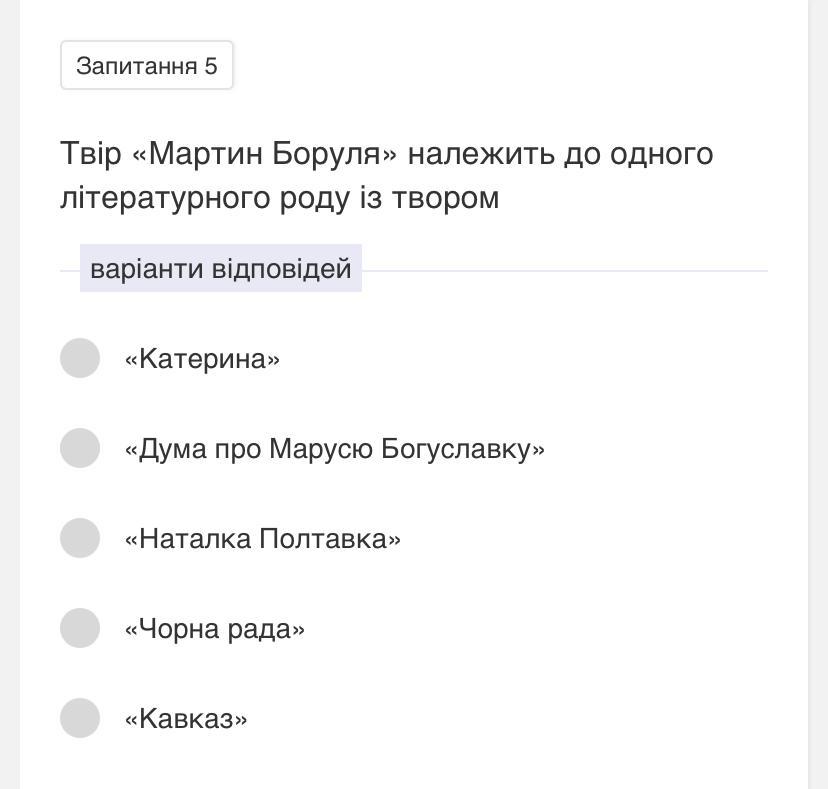Screen dimensions: 828x789
Task: Click the "Запитання 5" badge
Action: 146,66
